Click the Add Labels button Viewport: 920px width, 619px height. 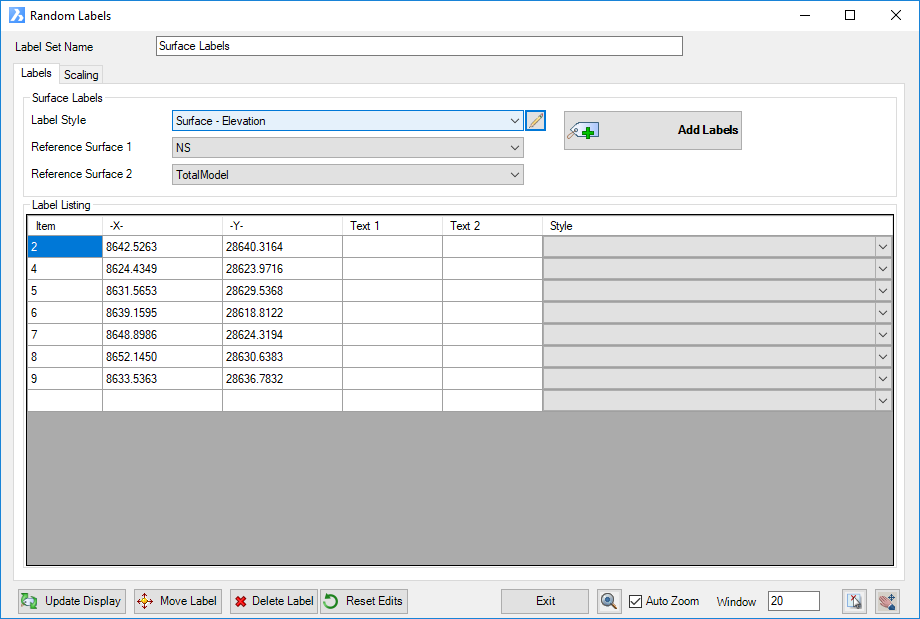point(653,130)
